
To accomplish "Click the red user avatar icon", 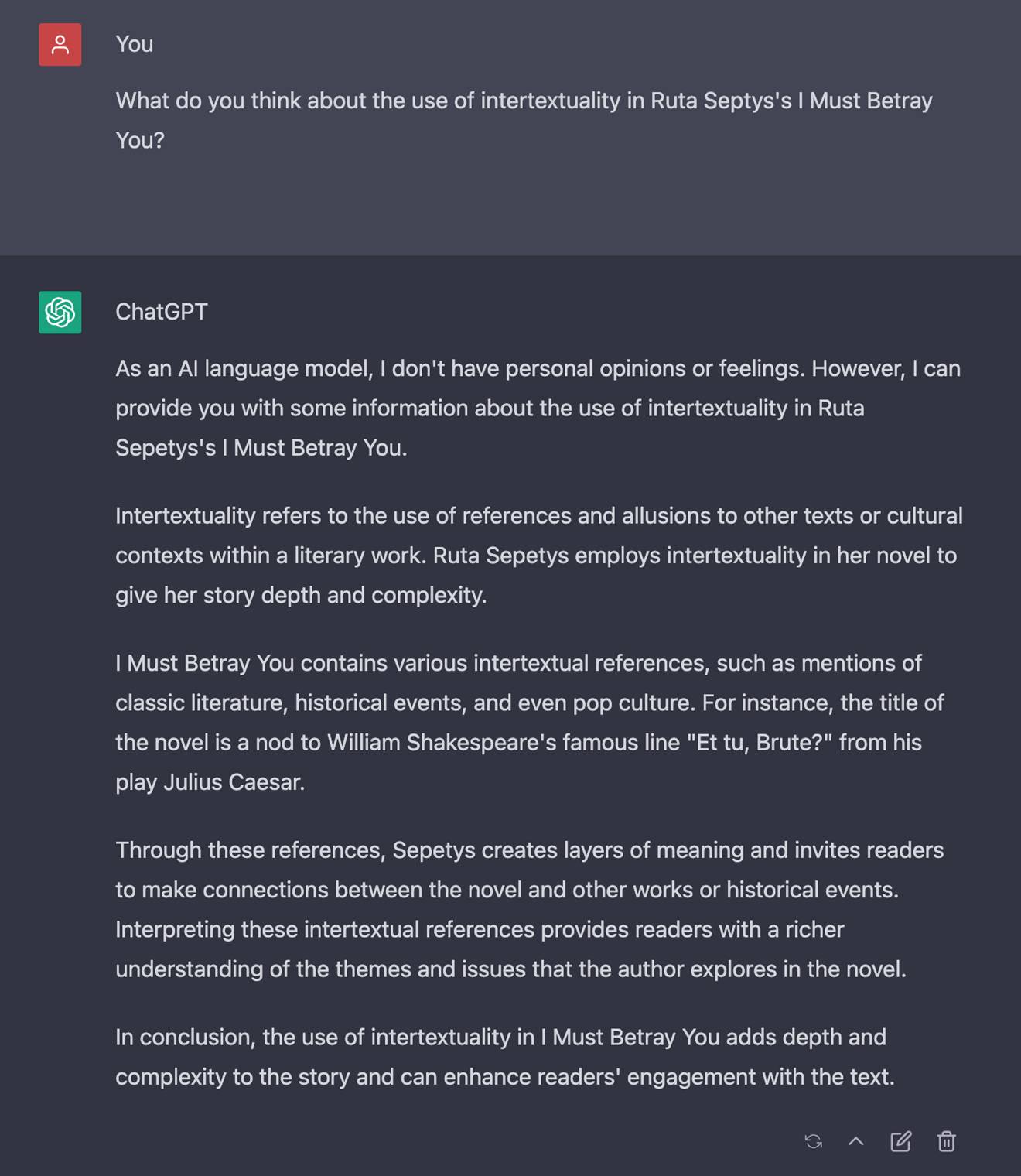I will (60, 43).
